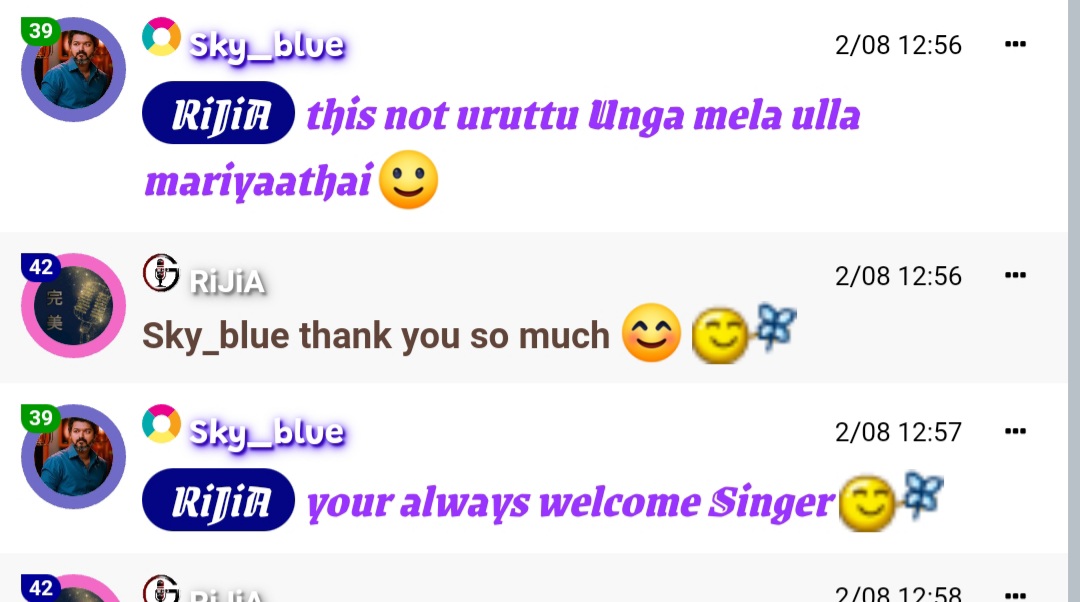This screenshot has height=602, width=1080.
Task: Click microphone badge icon next to RiJiA name
Action: [x=162, y=273]
